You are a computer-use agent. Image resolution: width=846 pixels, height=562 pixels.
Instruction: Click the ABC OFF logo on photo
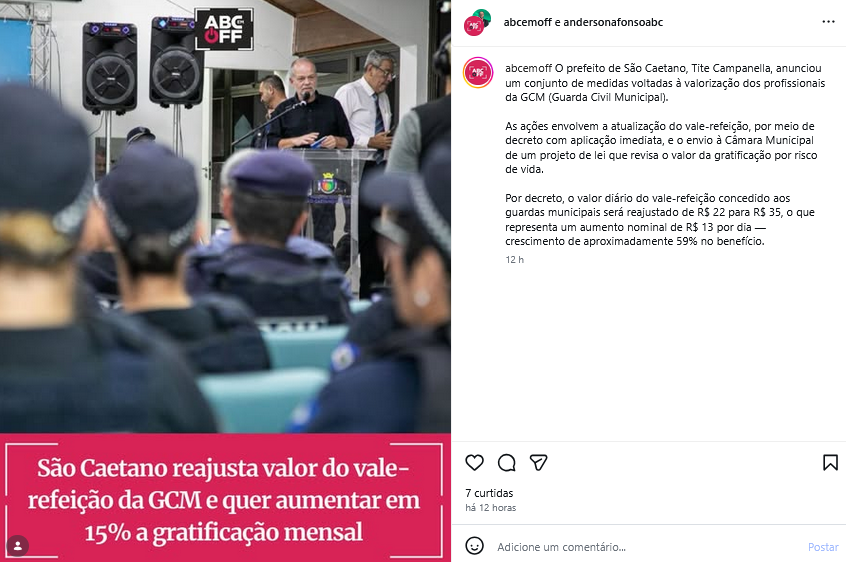click(x=224, y=29)
